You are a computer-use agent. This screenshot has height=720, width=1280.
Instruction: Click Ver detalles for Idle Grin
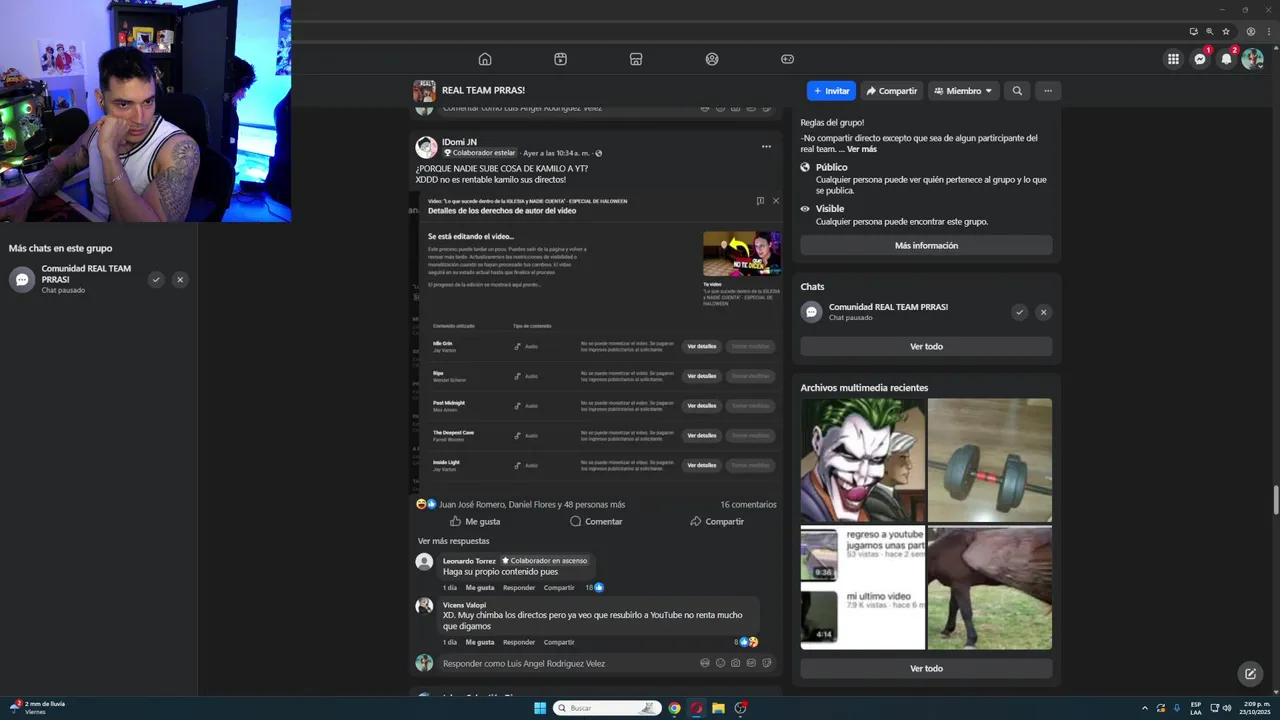[701, 346]
